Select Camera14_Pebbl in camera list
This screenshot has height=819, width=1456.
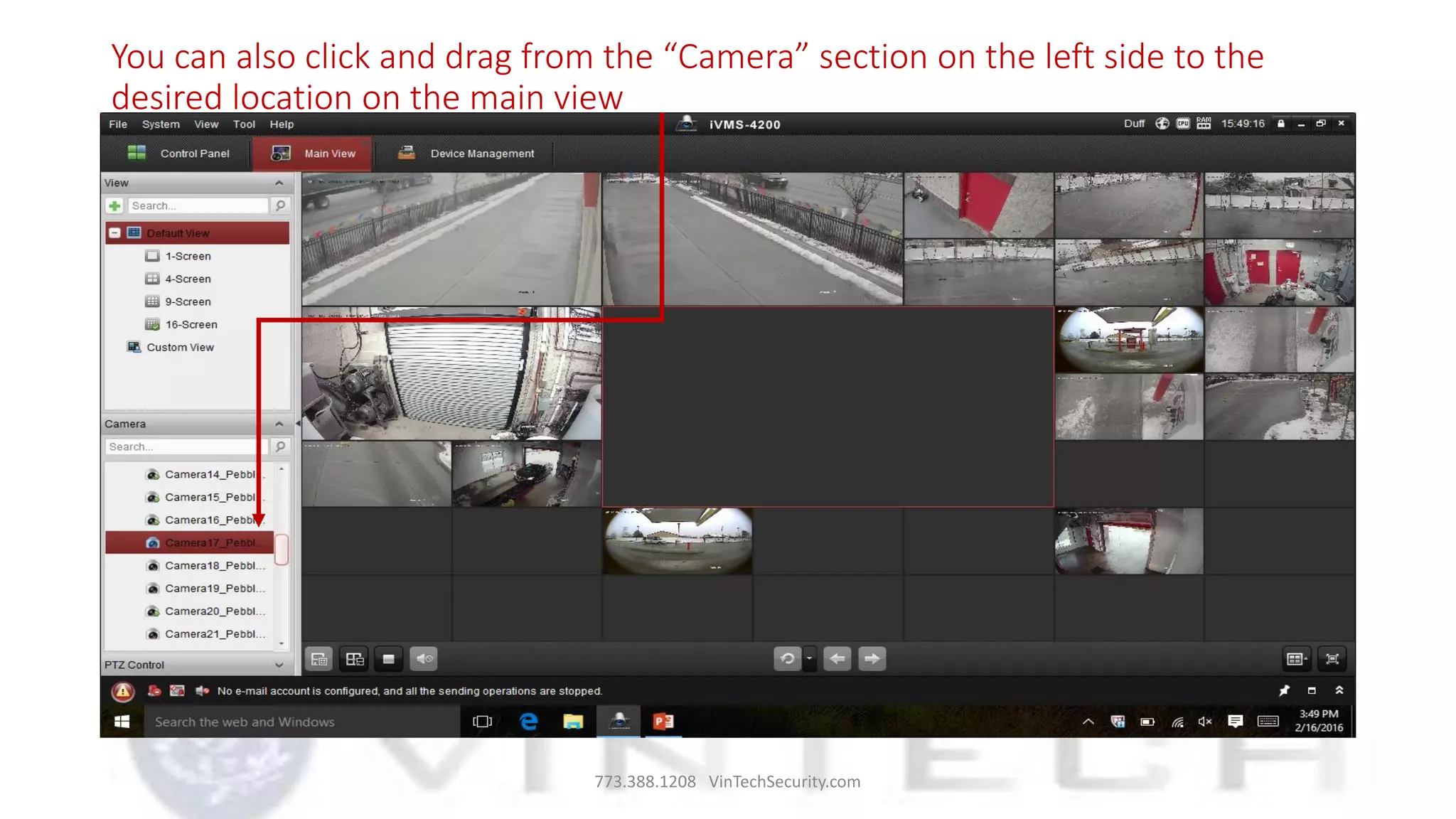pyautogui.click(x=189, y=474)
